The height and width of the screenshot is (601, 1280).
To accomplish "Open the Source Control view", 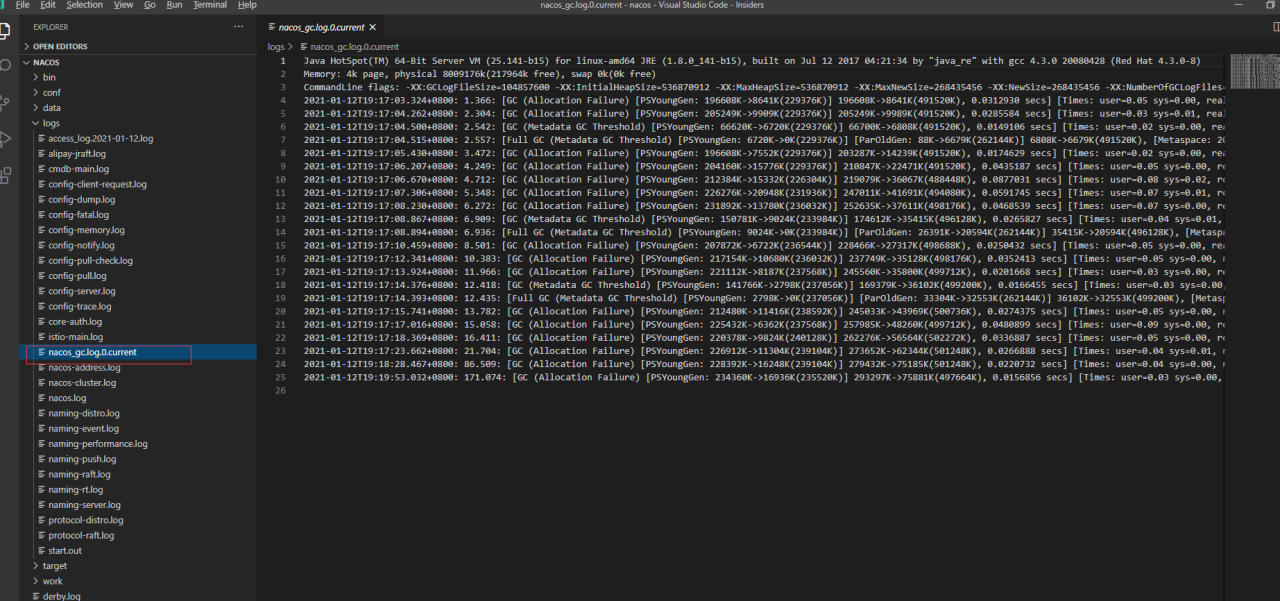I will 4,103.
